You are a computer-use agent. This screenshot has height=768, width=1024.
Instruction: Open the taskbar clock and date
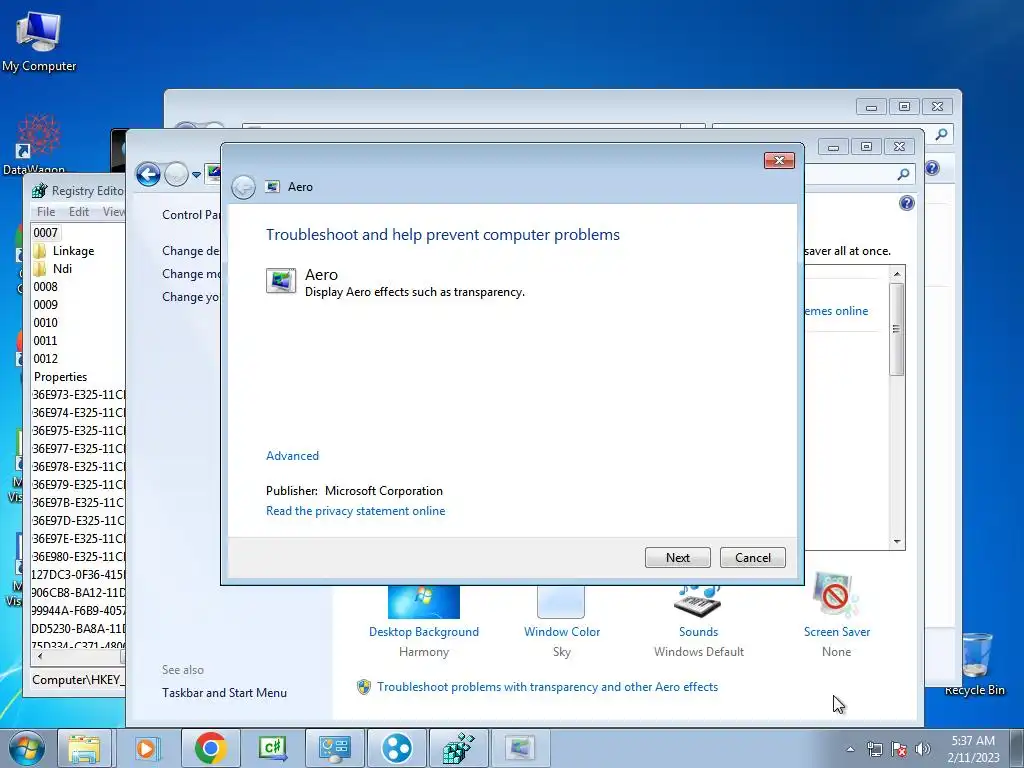click(x=973, y=749)
